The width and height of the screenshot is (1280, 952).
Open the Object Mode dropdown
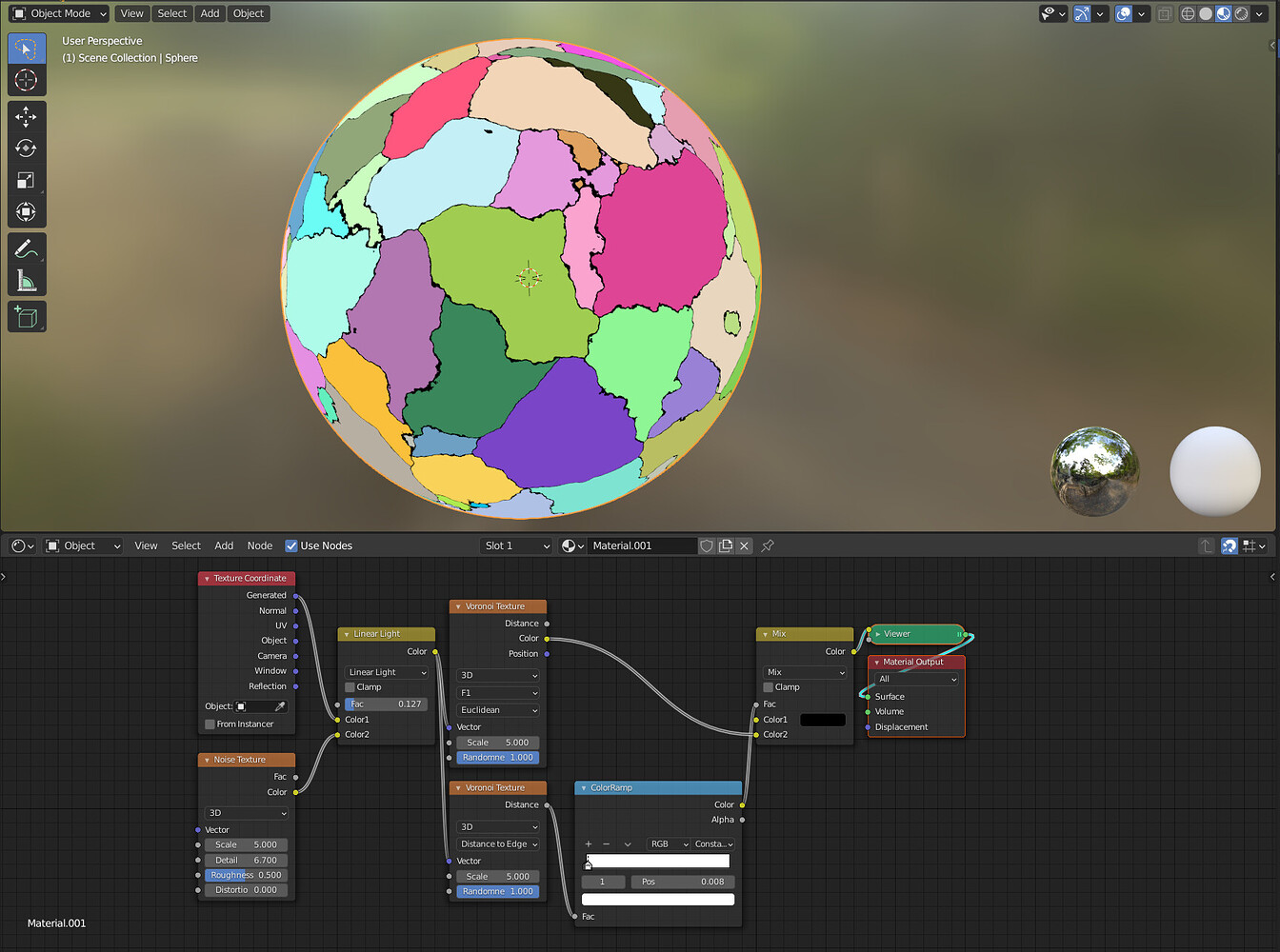coord(58,13)
